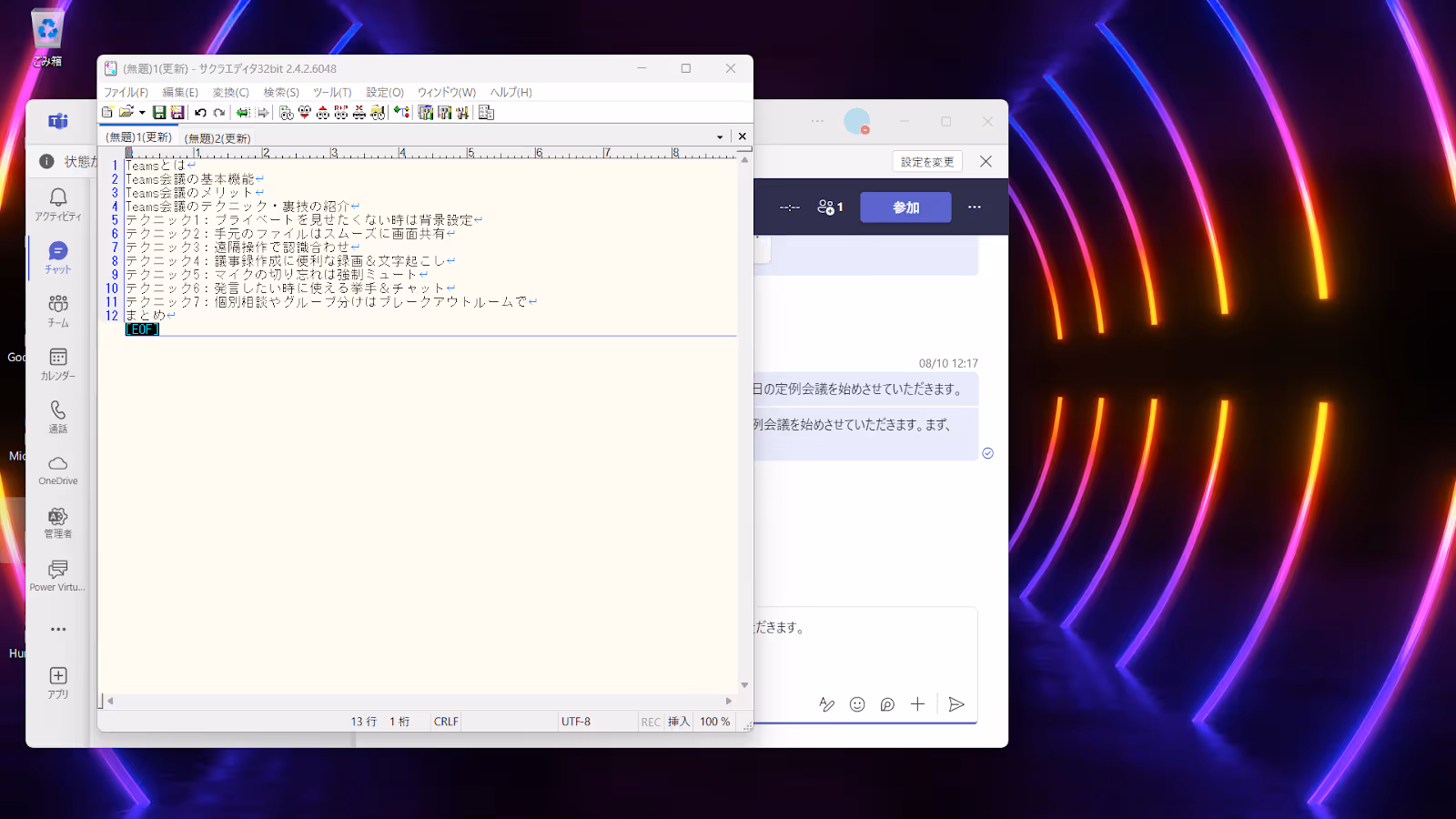The width and height of the screenshot is (1456, 819).
Task: Open the 設定(O) menu
Action: 385,93
